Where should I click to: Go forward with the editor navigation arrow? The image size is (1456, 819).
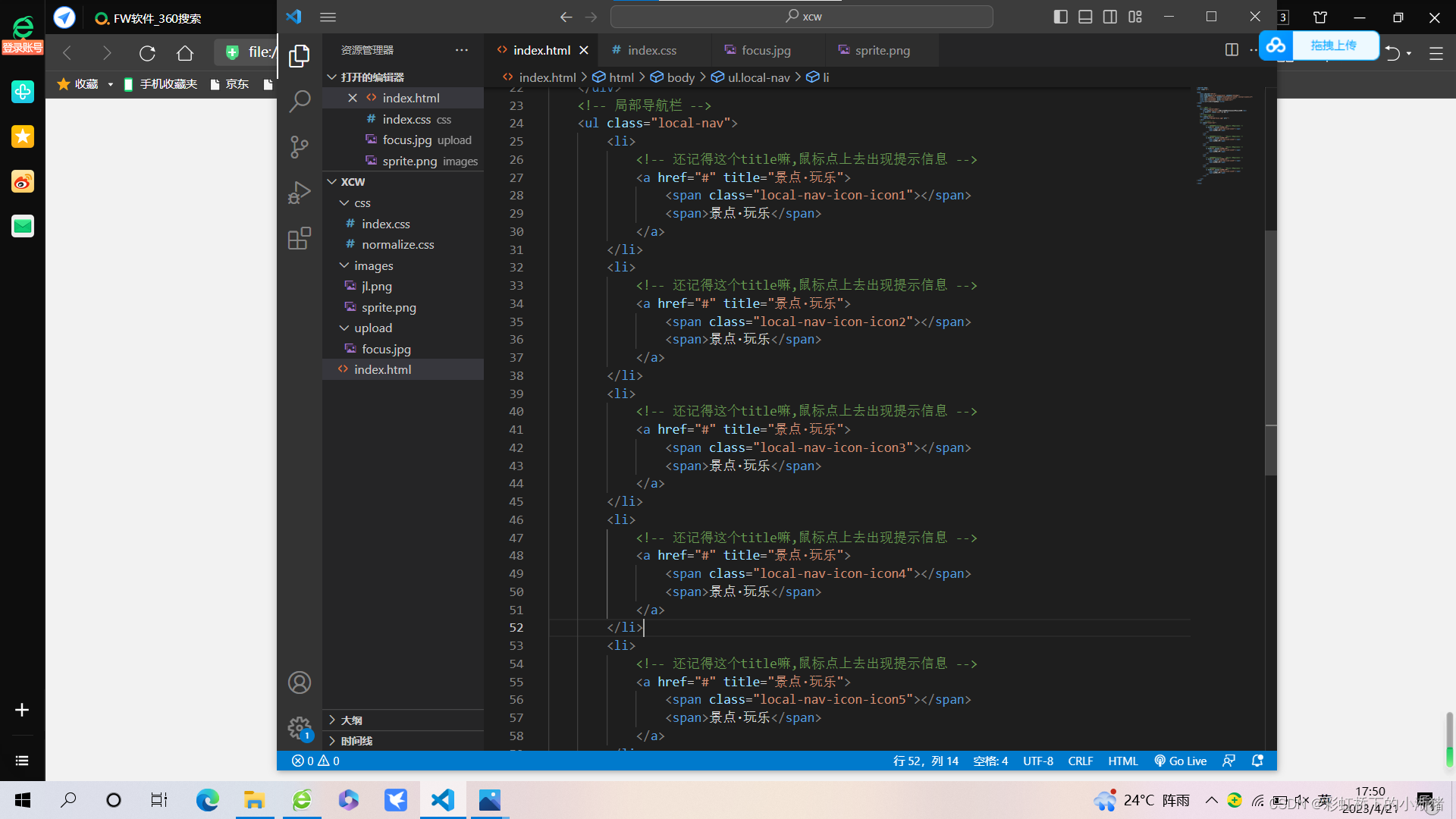click(591, 17)
